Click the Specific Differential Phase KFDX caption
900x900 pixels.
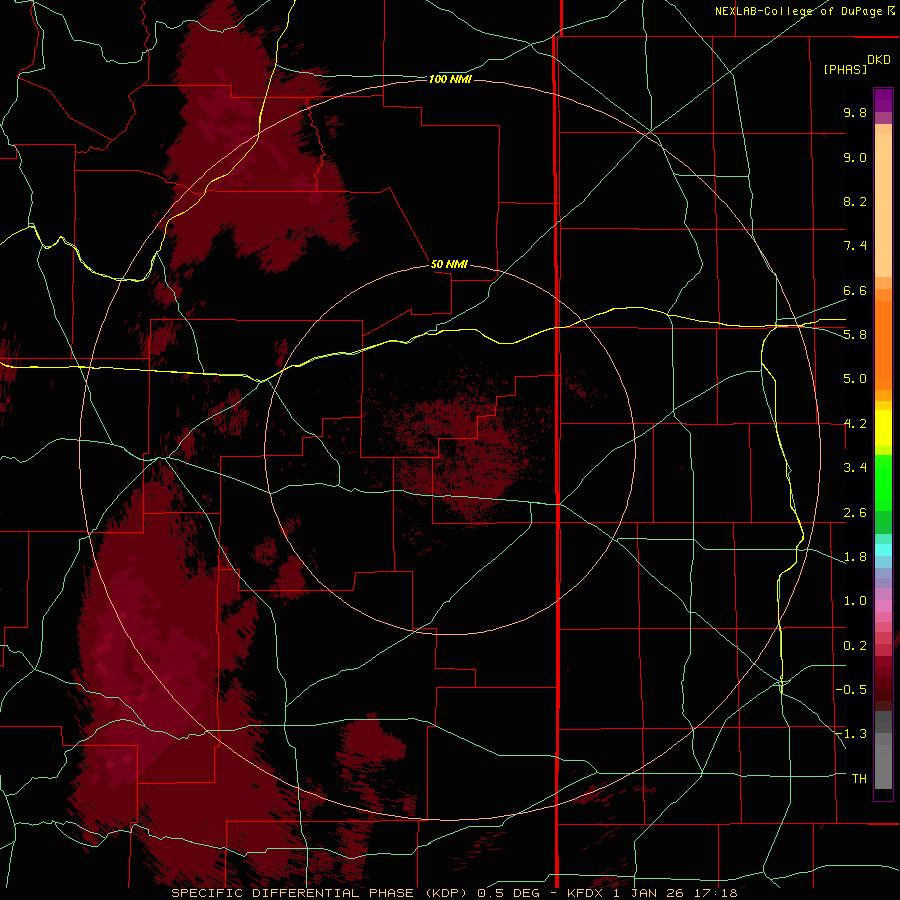454,893
